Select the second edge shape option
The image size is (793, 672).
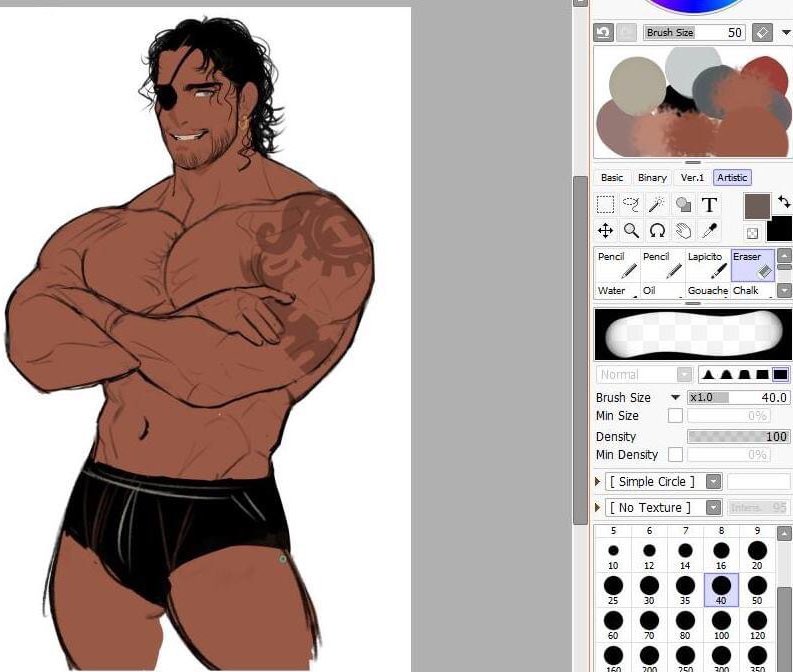coord(726,374)
